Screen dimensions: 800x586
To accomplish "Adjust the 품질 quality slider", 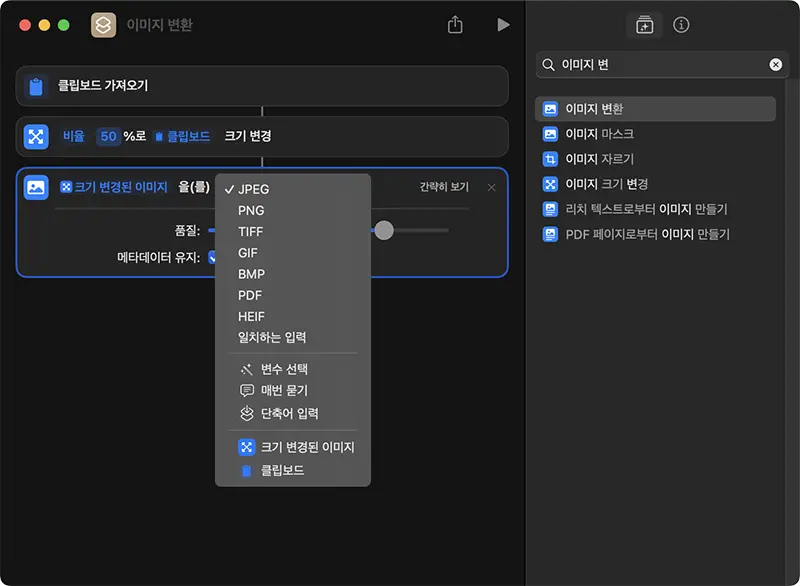I will pos(383,231).
